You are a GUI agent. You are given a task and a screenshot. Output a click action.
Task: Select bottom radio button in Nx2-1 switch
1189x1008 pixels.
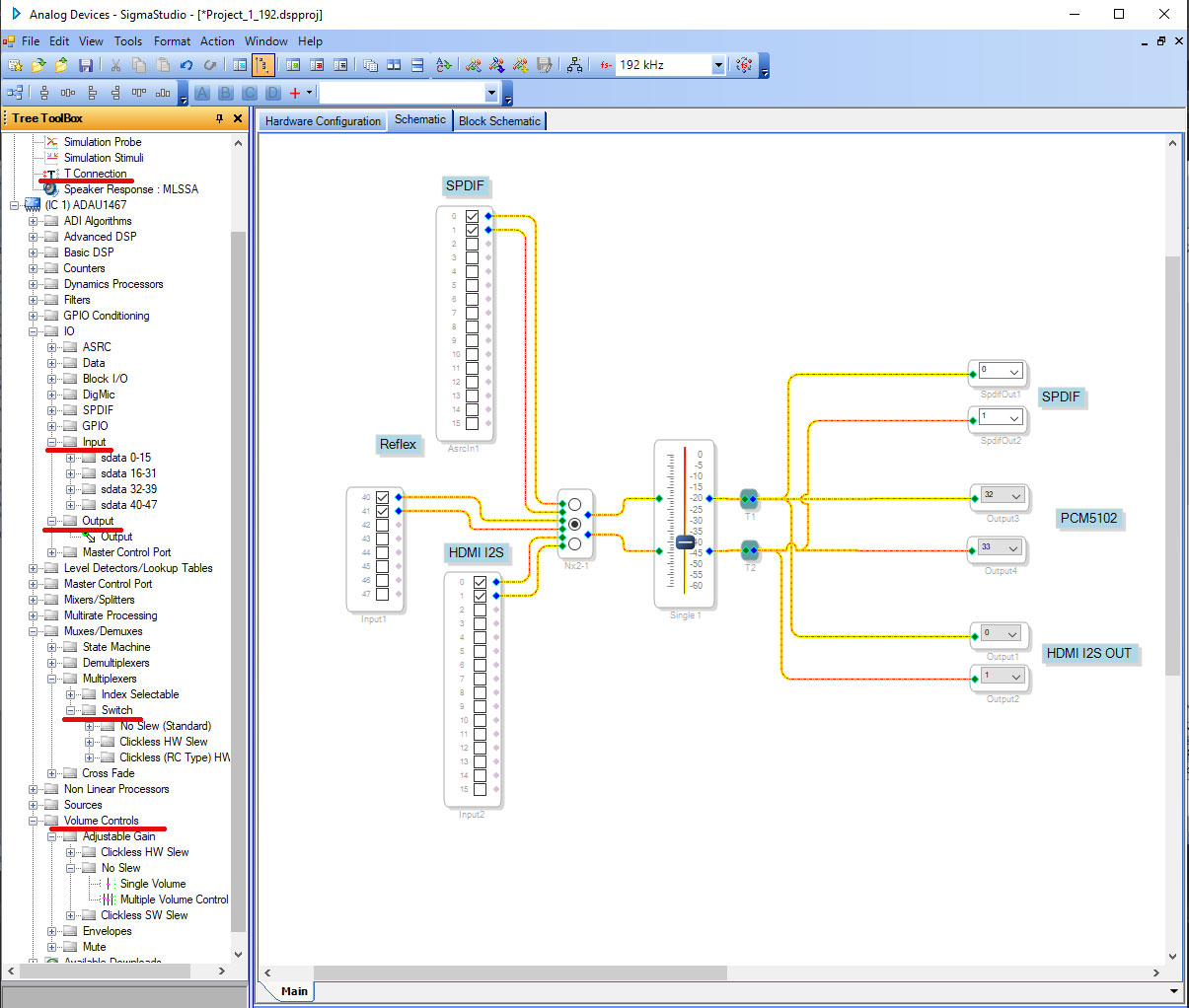[x=574, y=543]
